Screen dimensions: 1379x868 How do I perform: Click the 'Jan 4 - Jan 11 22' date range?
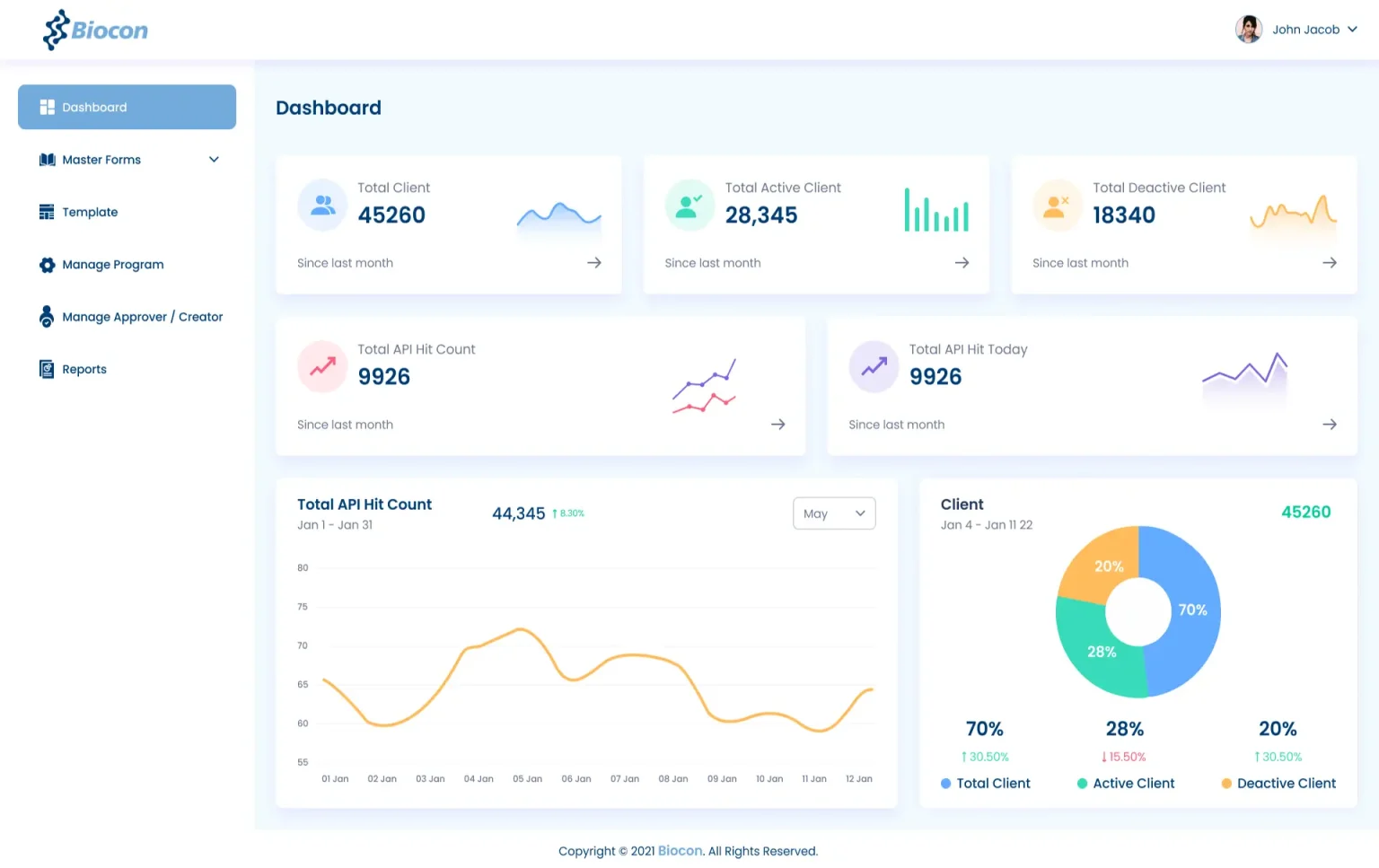(987, 525)
